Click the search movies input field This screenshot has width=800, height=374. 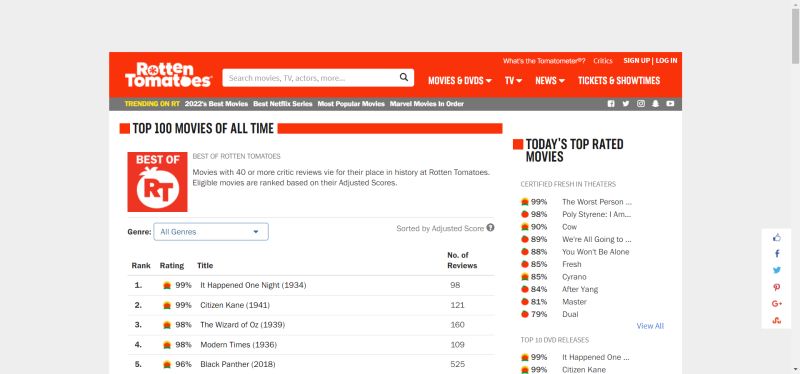pyautogui.click(x=310, y=78)
